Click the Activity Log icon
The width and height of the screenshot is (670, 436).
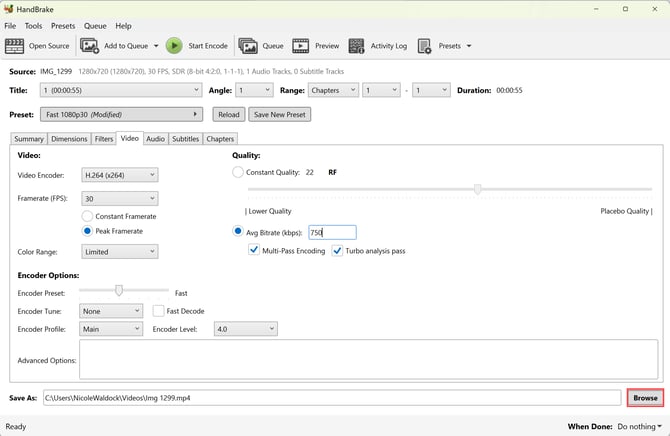[356, 46]
